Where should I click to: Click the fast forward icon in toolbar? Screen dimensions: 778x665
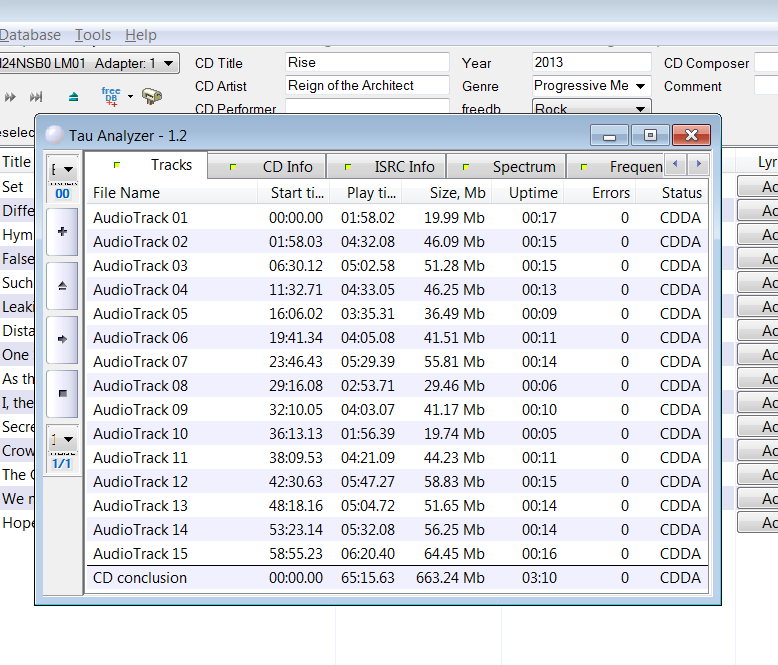(x=10, y=97)
